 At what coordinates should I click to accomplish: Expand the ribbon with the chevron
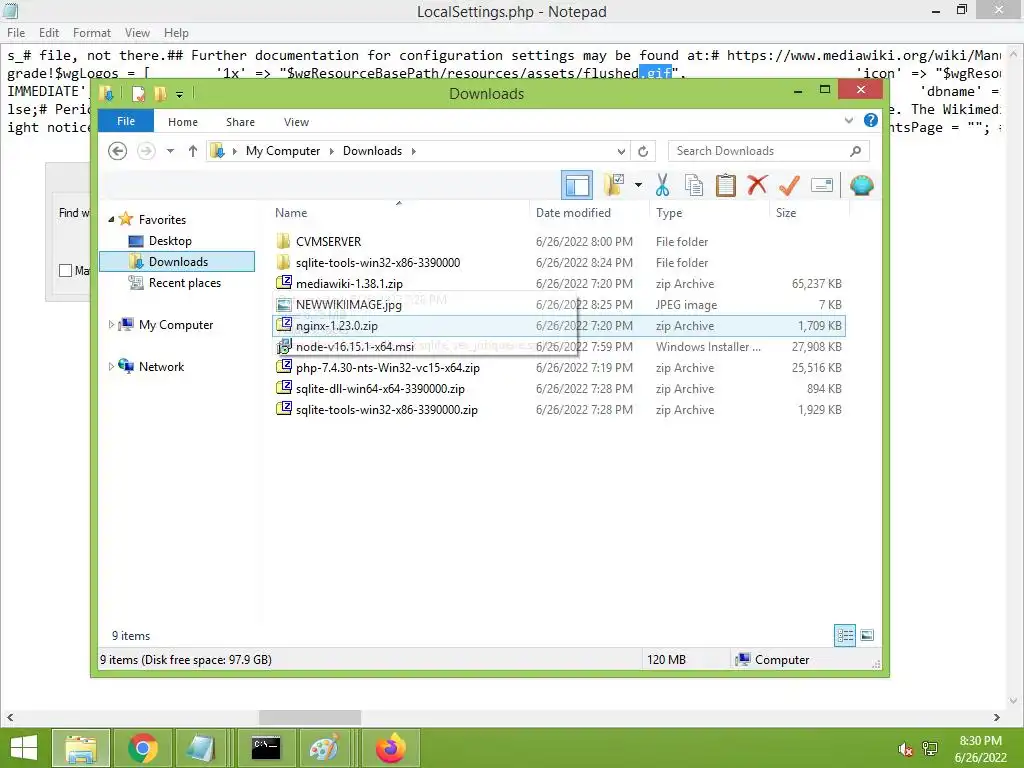click(x=848, y=120)
